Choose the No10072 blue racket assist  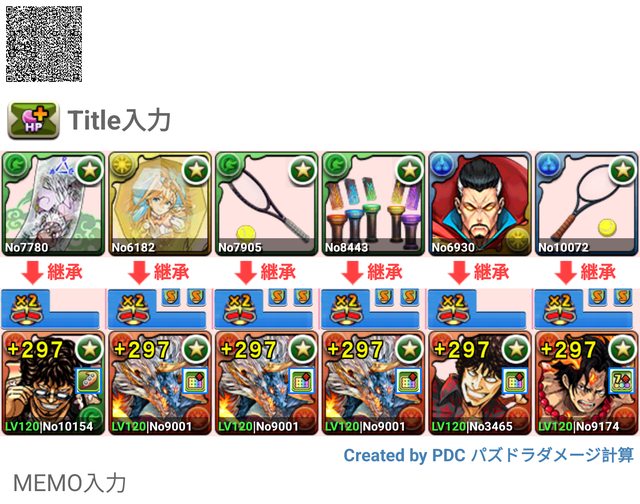click(587, 204)
